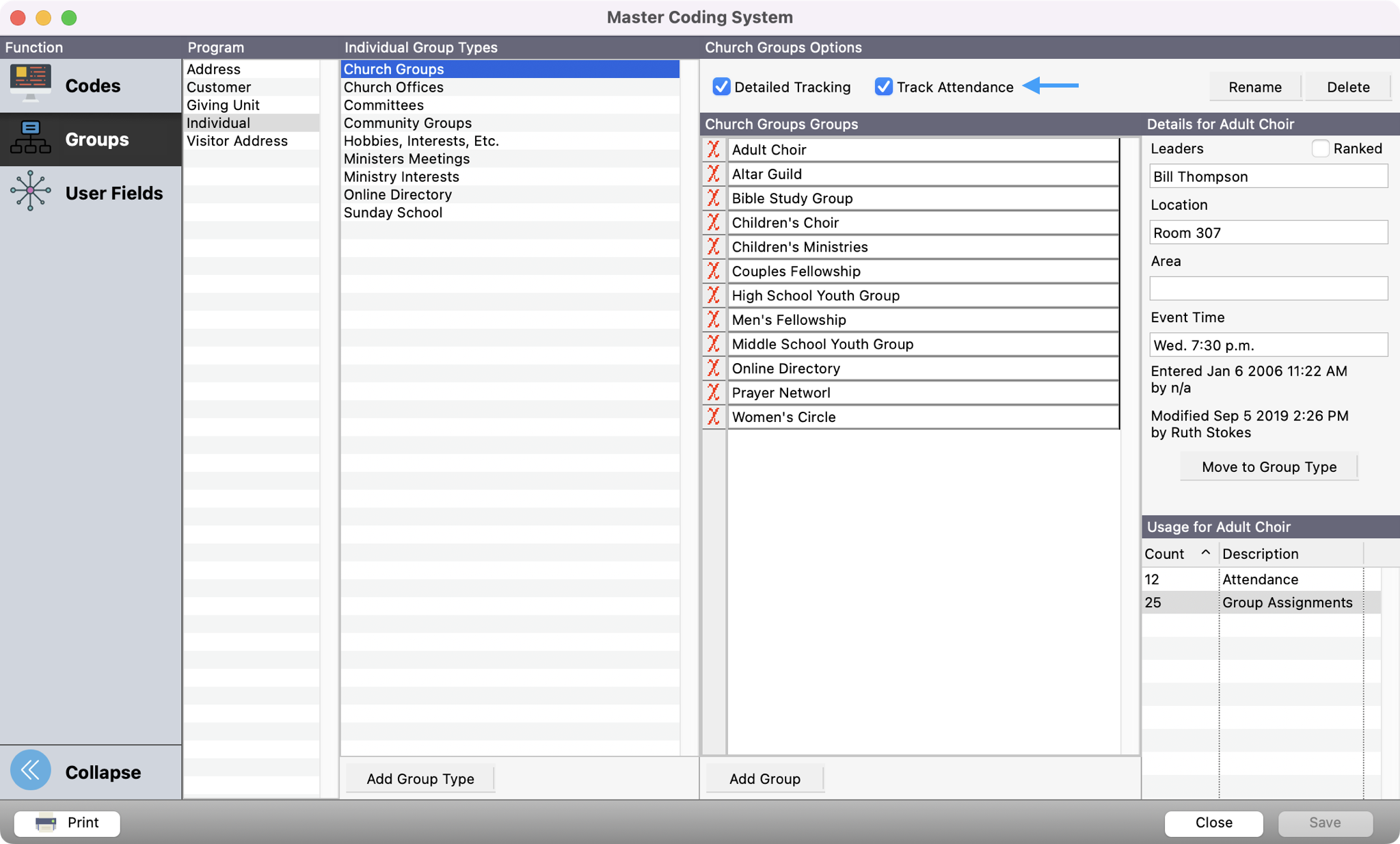Click red X beside Prayer Networl

[x=713, y=392]
